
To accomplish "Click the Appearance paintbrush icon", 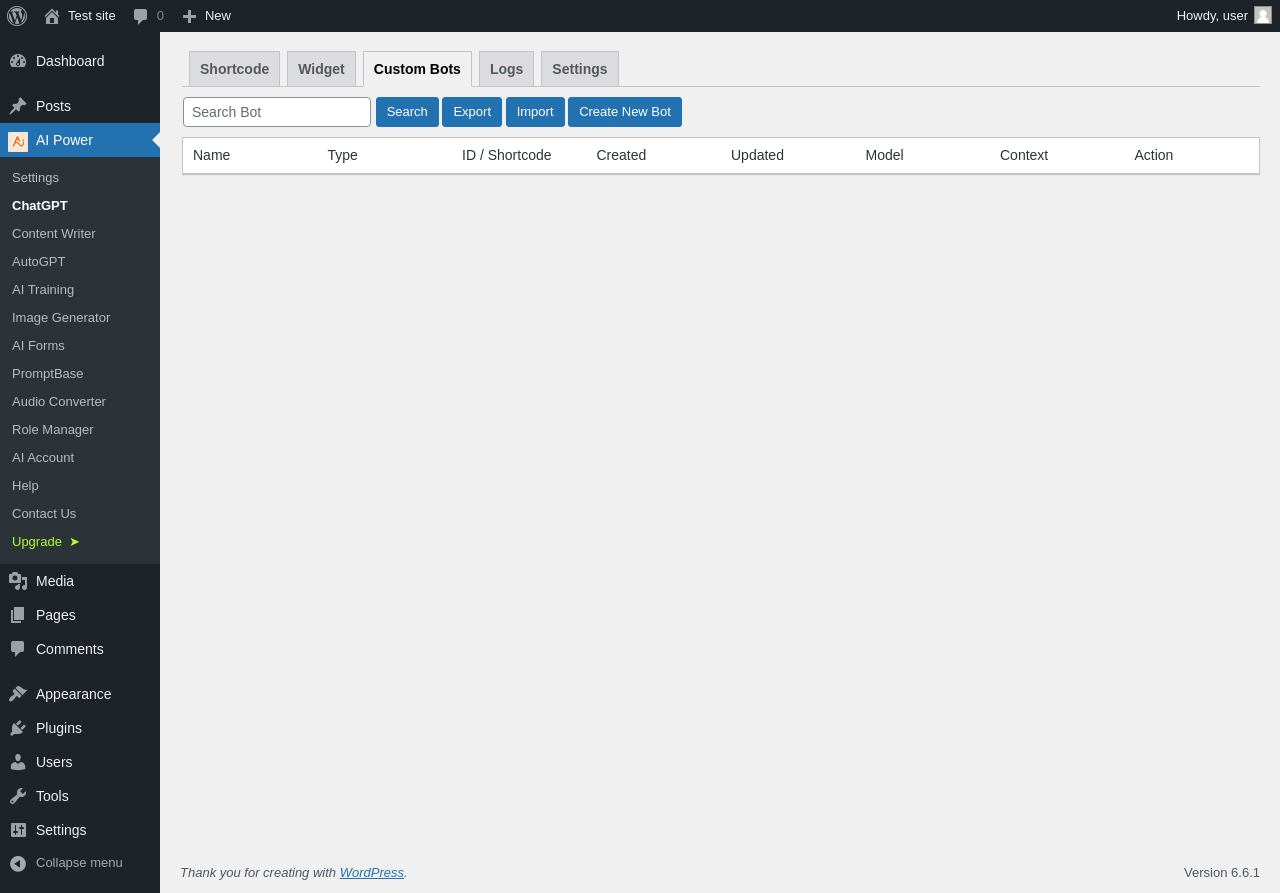I will (x=18, y=694).
